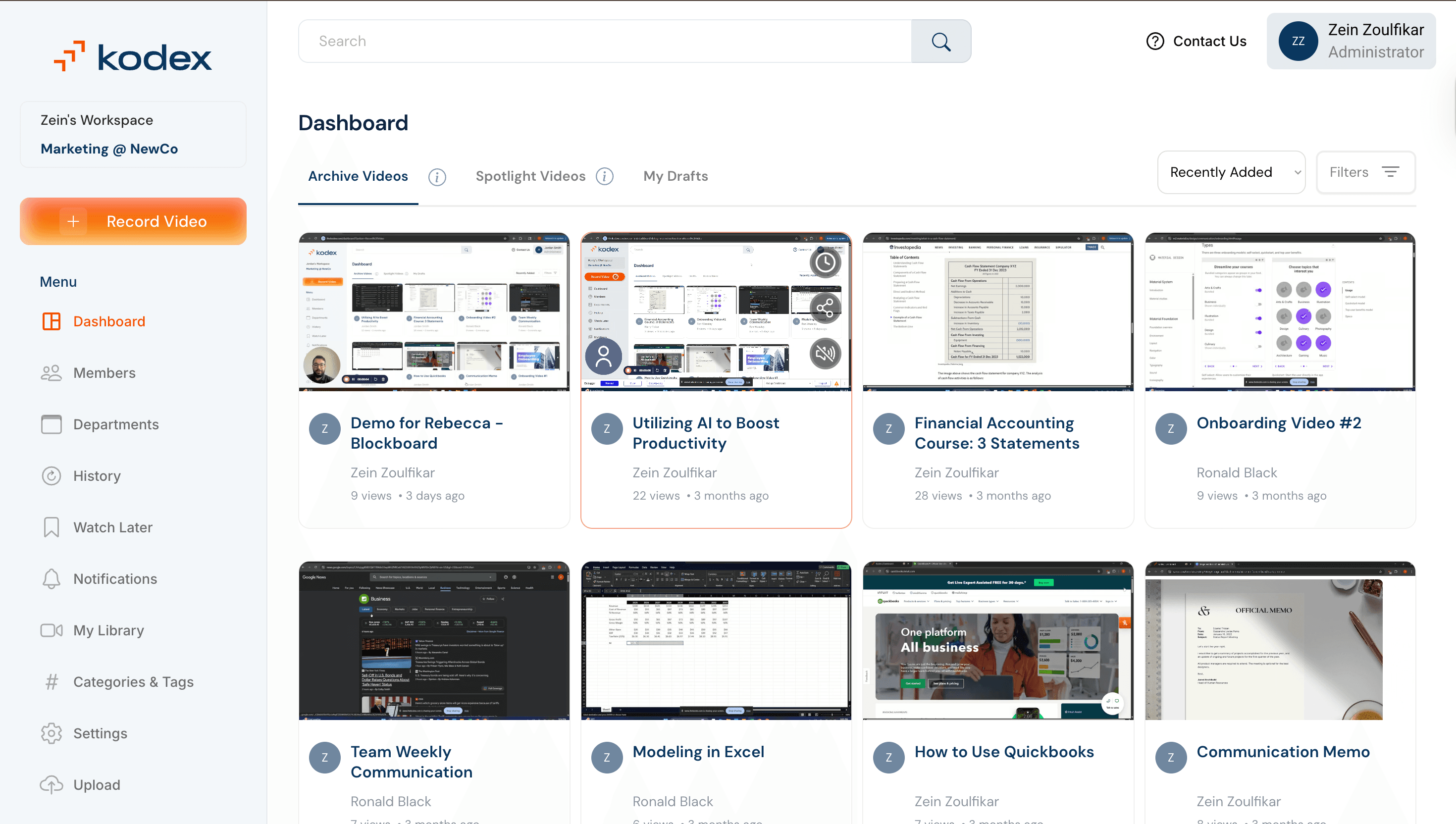Open Departments page icon
1456x824 pixels.
pos(51,424)
